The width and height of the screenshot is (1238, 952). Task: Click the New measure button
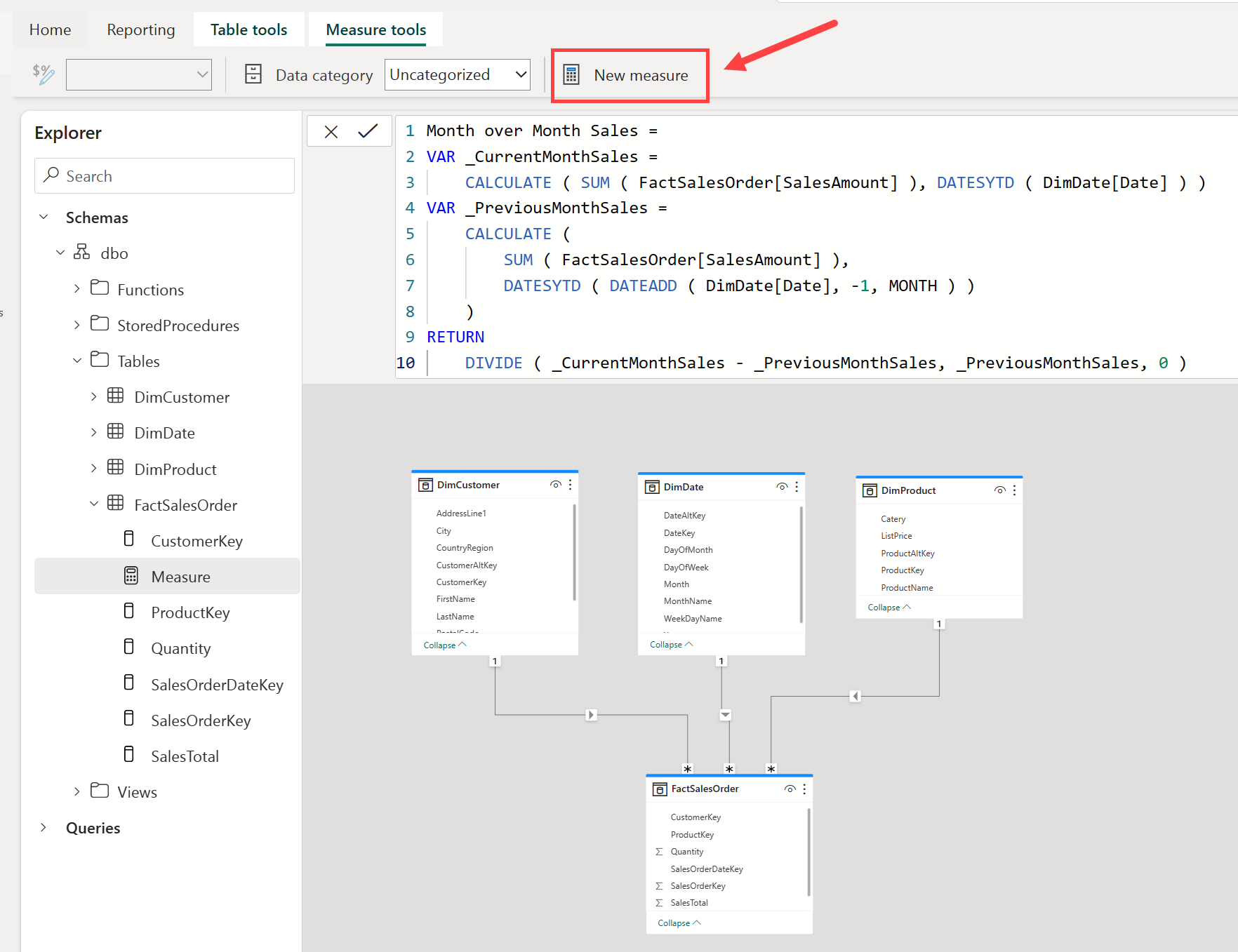(630, 75)
